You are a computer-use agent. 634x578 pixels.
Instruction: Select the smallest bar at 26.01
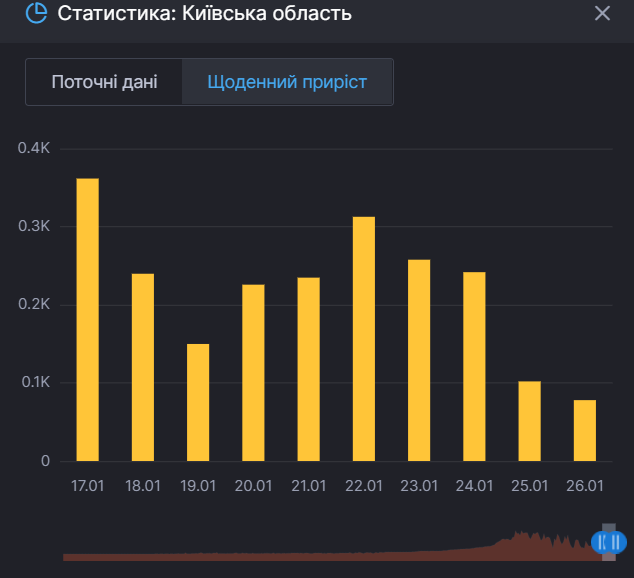(x=585, y=430)
